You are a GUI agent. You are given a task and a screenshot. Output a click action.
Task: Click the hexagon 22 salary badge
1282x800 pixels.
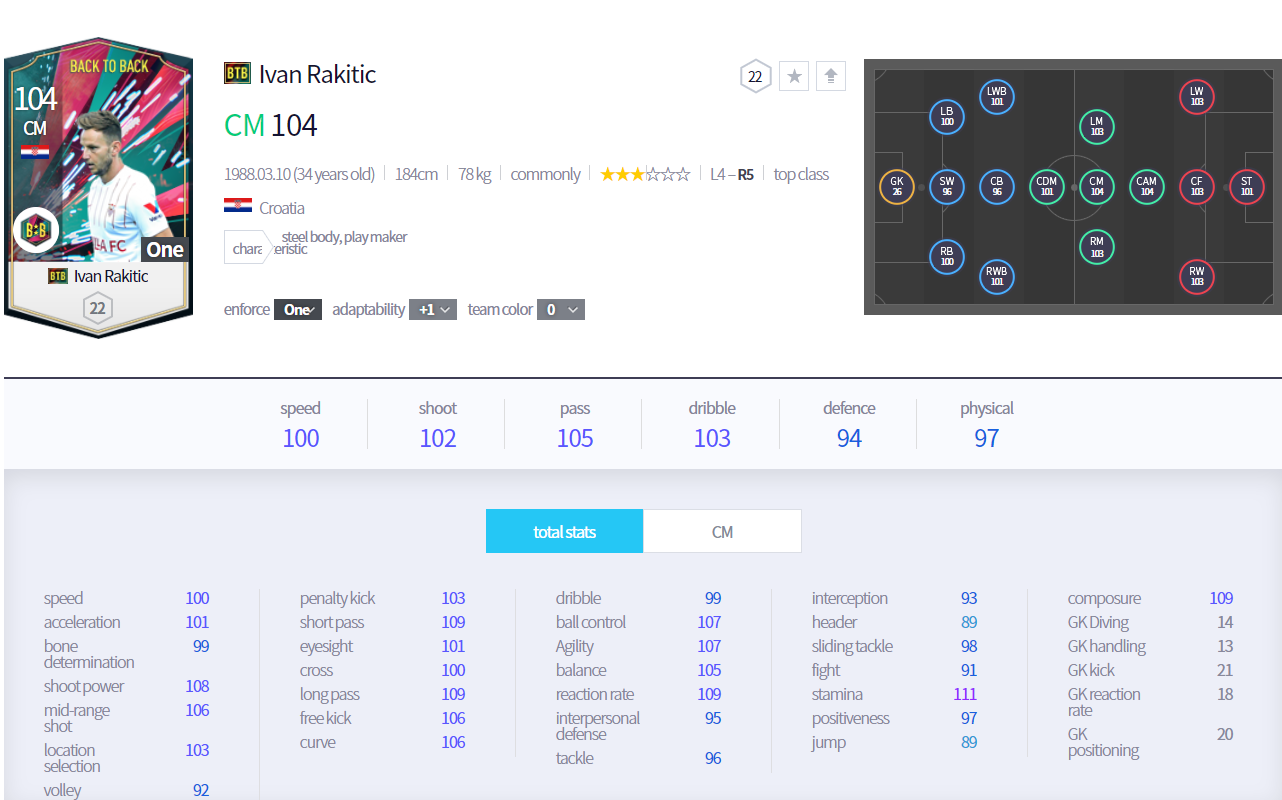[x=755, y=76]
